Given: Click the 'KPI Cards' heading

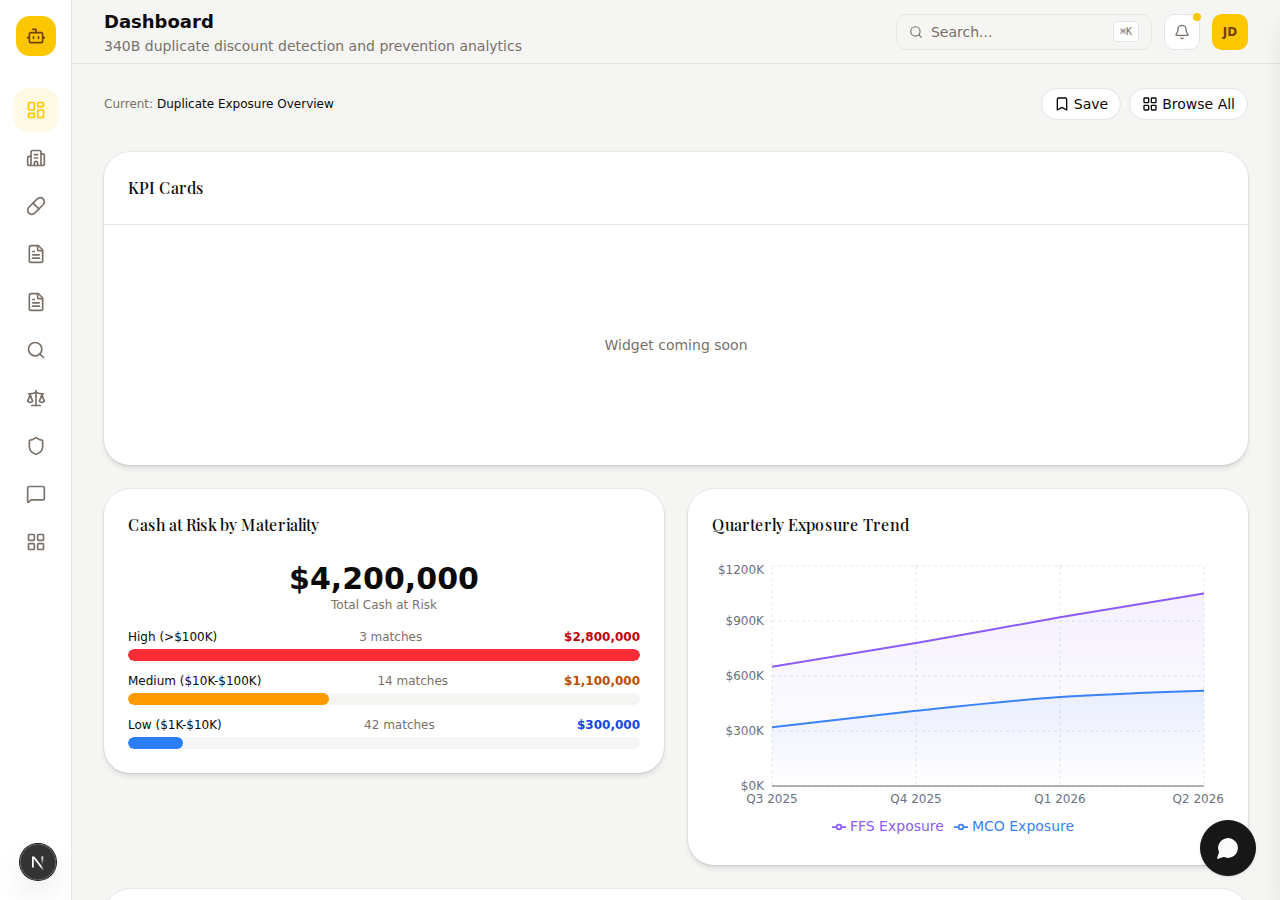Looking at the screenshot, I should pos(166,188).
